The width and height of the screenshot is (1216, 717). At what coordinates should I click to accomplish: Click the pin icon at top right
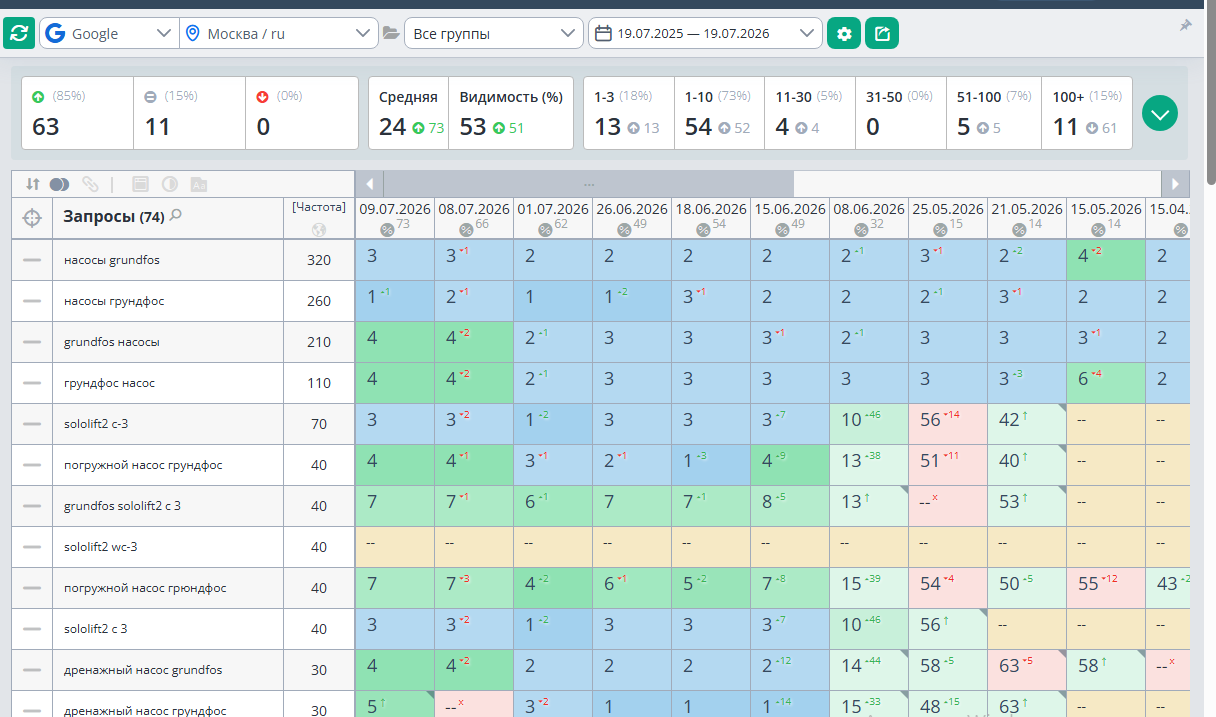[x=1186, y=25]
